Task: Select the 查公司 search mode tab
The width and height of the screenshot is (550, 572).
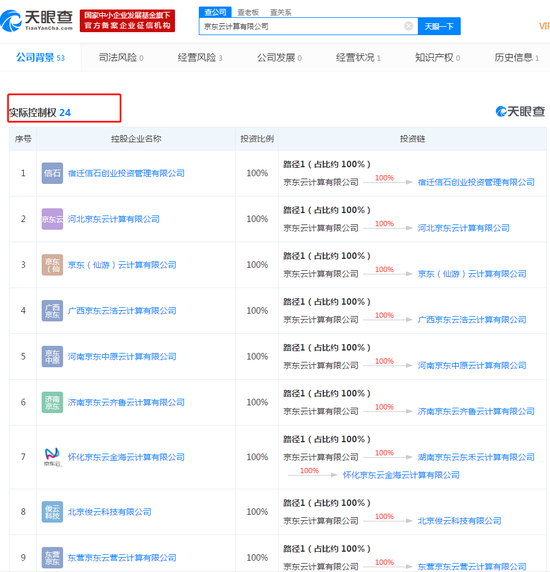Action: [x=215, y=12]
